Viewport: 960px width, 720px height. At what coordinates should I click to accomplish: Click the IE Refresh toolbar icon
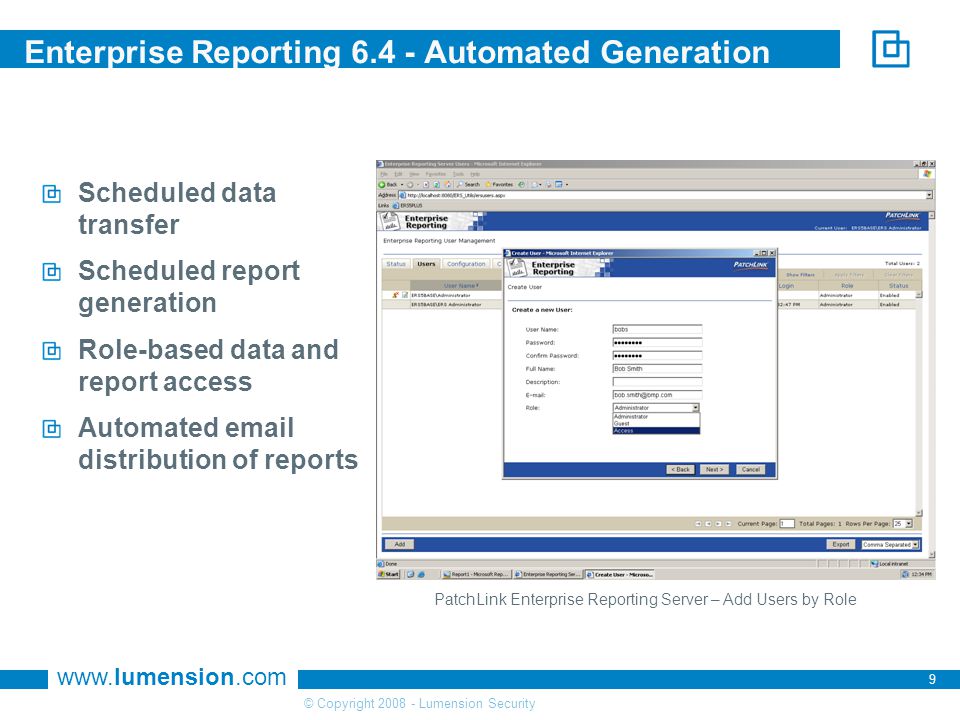(437, 184)
